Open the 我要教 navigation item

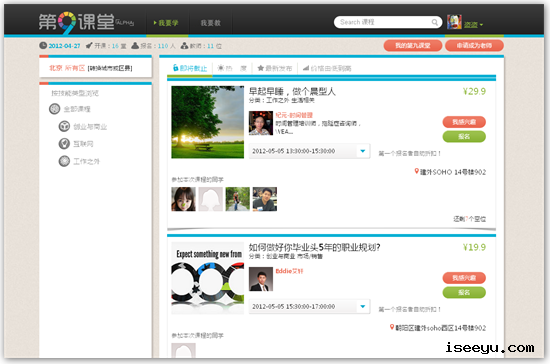coord(210,23)
